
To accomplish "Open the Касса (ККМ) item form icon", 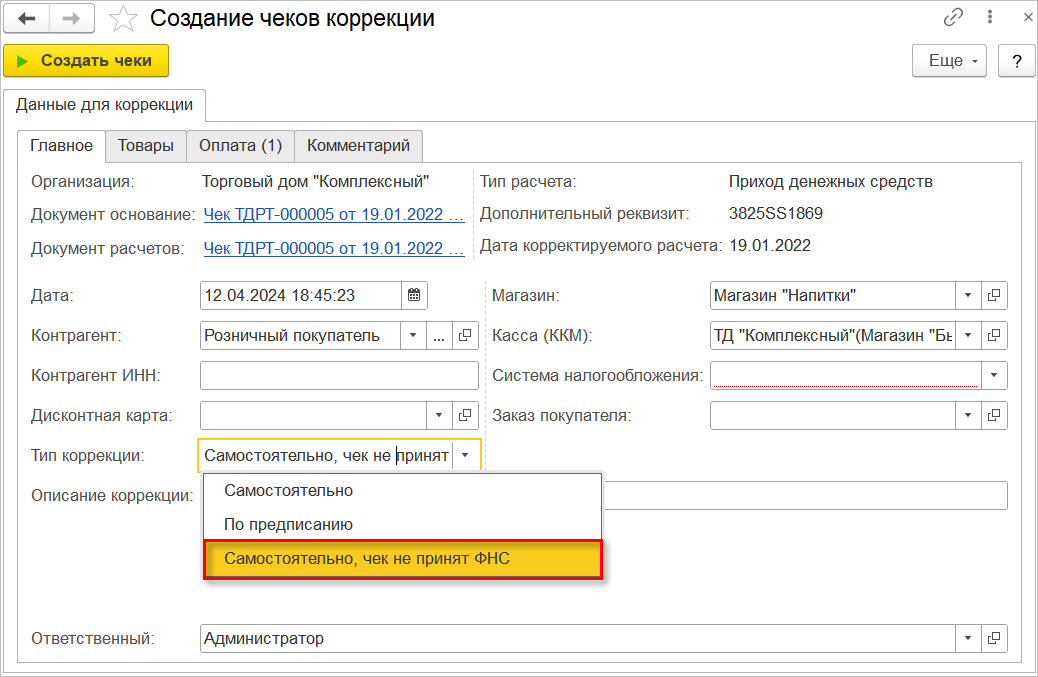I will point(994,335).
